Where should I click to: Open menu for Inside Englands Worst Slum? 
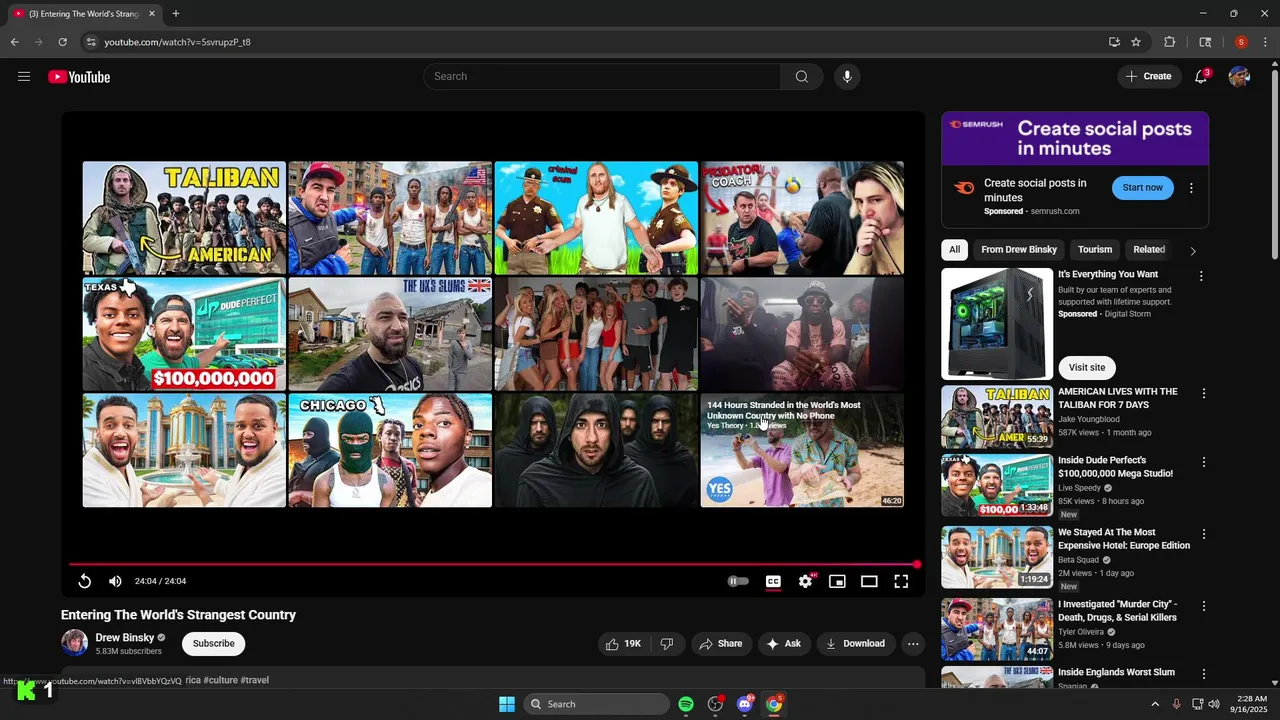[1204, 675]
